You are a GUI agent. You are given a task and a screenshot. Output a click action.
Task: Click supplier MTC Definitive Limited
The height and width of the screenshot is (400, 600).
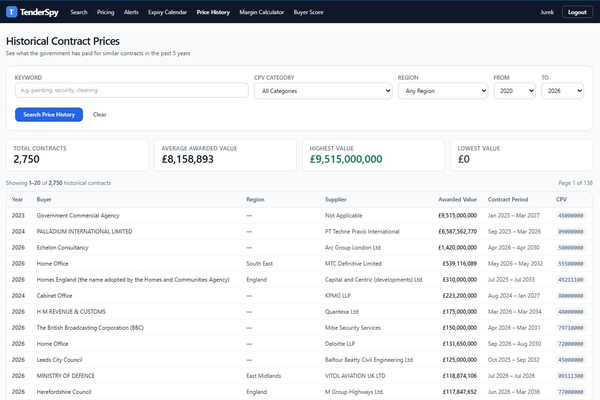coord(353,264)
